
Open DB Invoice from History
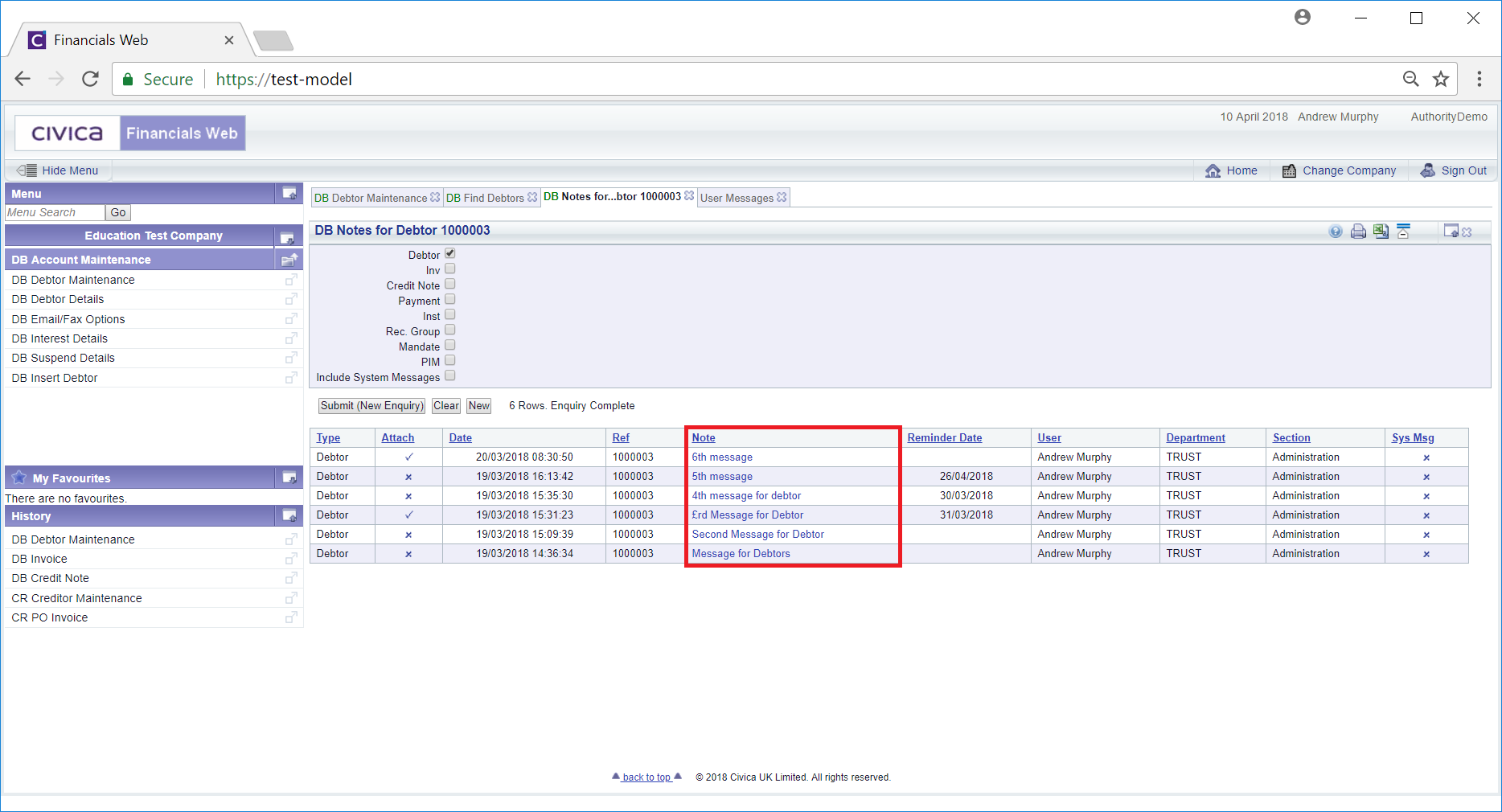pyautogui.click(x=39, y=559)
